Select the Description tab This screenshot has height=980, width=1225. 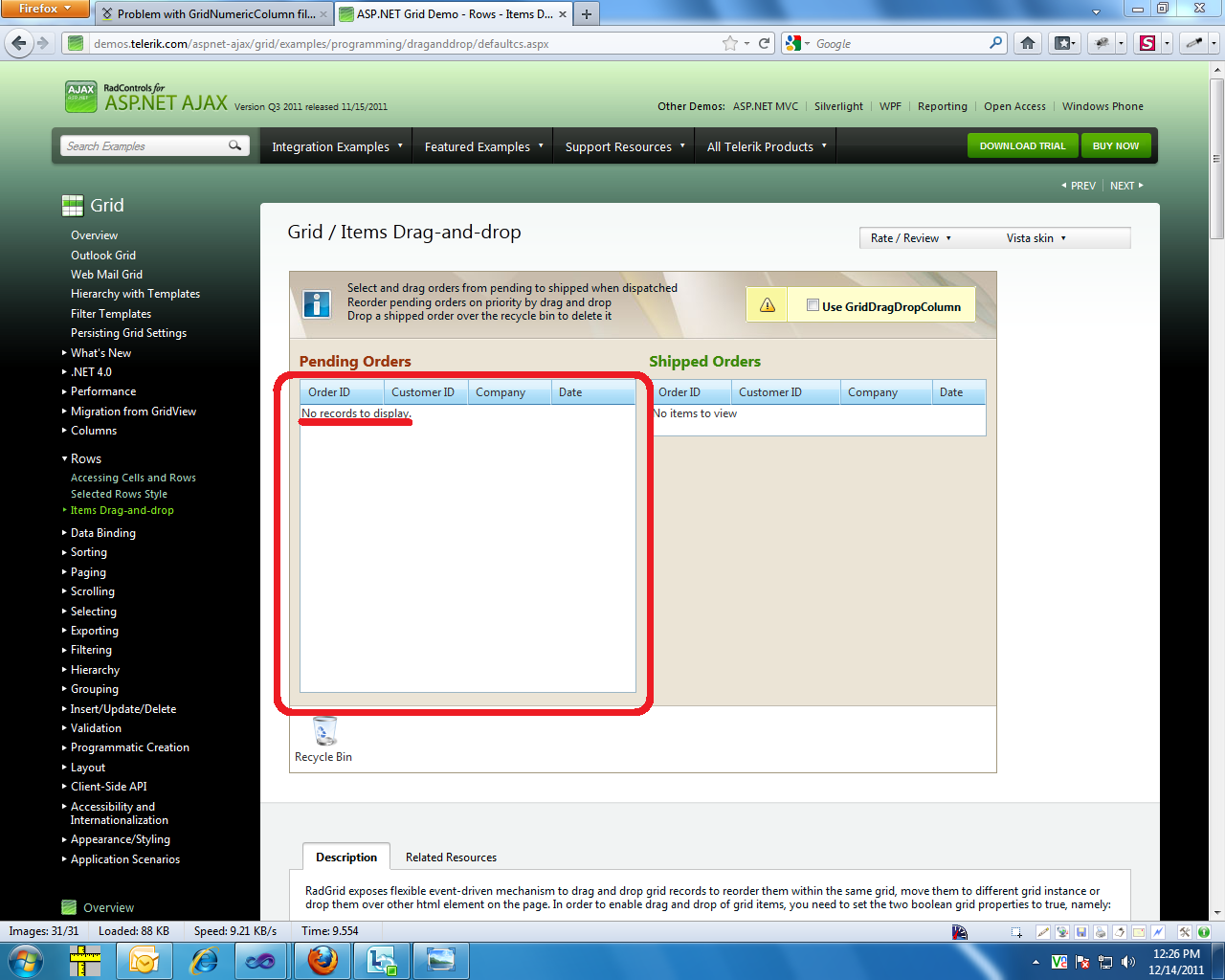(x=346, y=857)
